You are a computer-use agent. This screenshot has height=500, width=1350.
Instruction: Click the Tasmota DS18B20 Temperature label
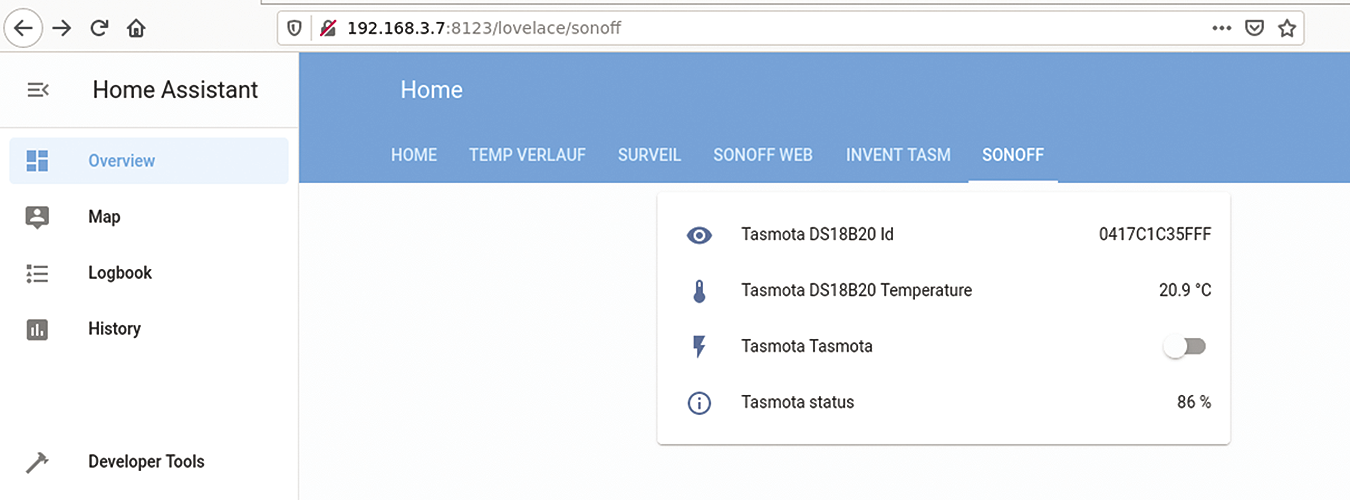click(856, 291)
